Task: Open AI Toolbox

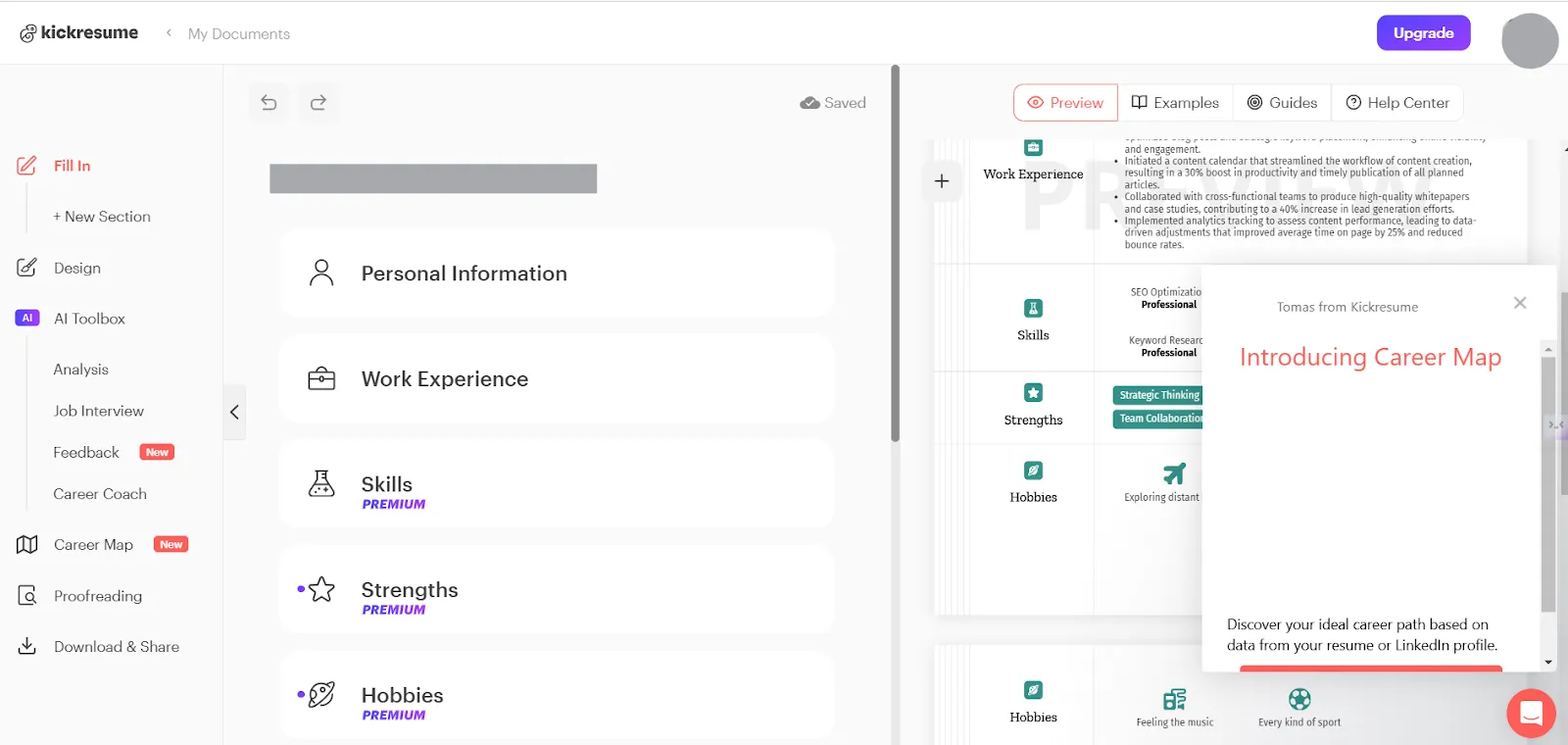Action: click(89, 319)
